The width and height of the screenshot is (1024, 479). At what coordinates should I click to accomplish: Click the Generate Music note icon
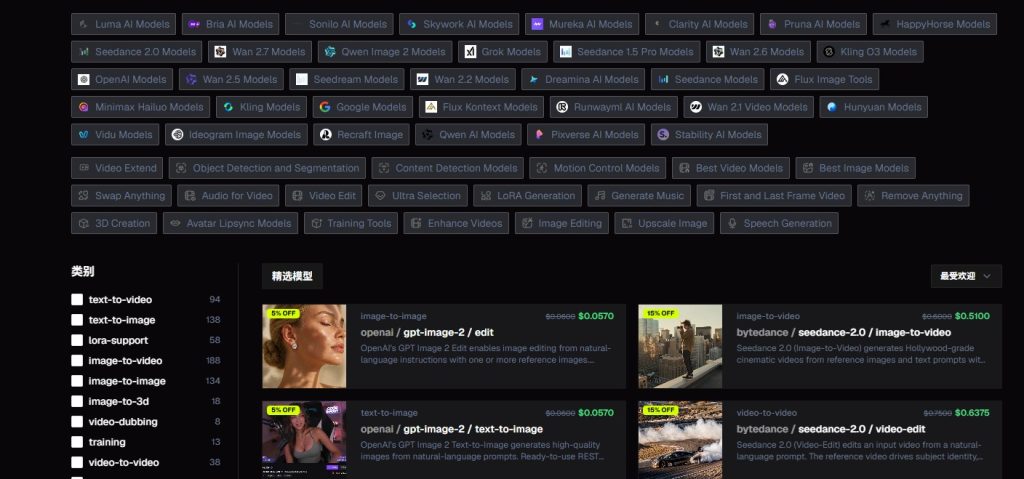tap(600, 195)
